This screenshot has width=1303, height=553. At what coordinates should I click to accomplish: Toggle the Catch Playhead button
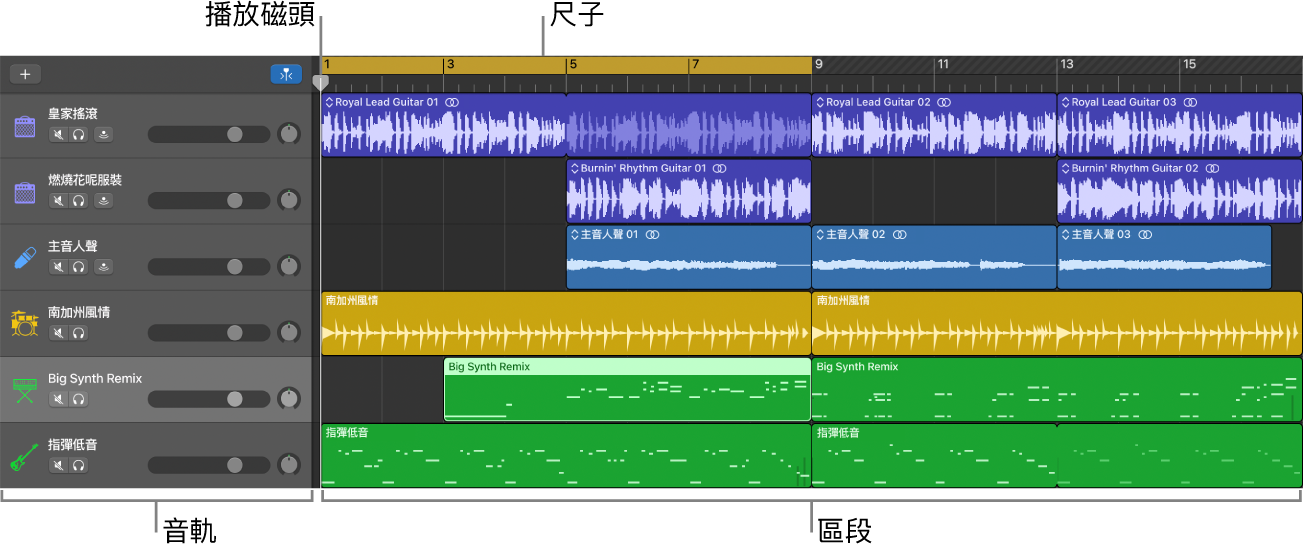click(285, 74)
